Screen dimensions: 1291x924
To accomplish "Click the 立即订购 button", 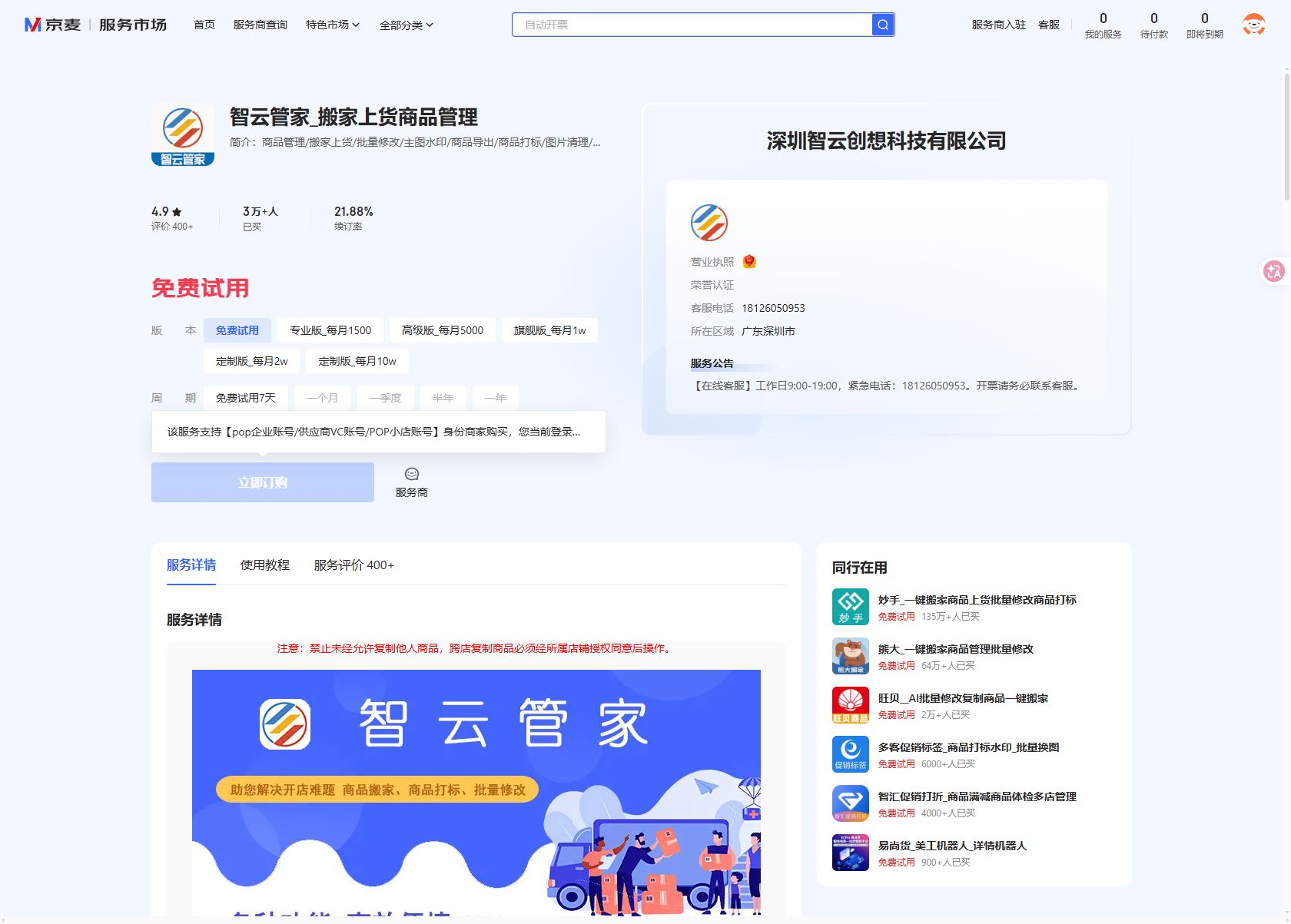I will [x=263, y=482].
